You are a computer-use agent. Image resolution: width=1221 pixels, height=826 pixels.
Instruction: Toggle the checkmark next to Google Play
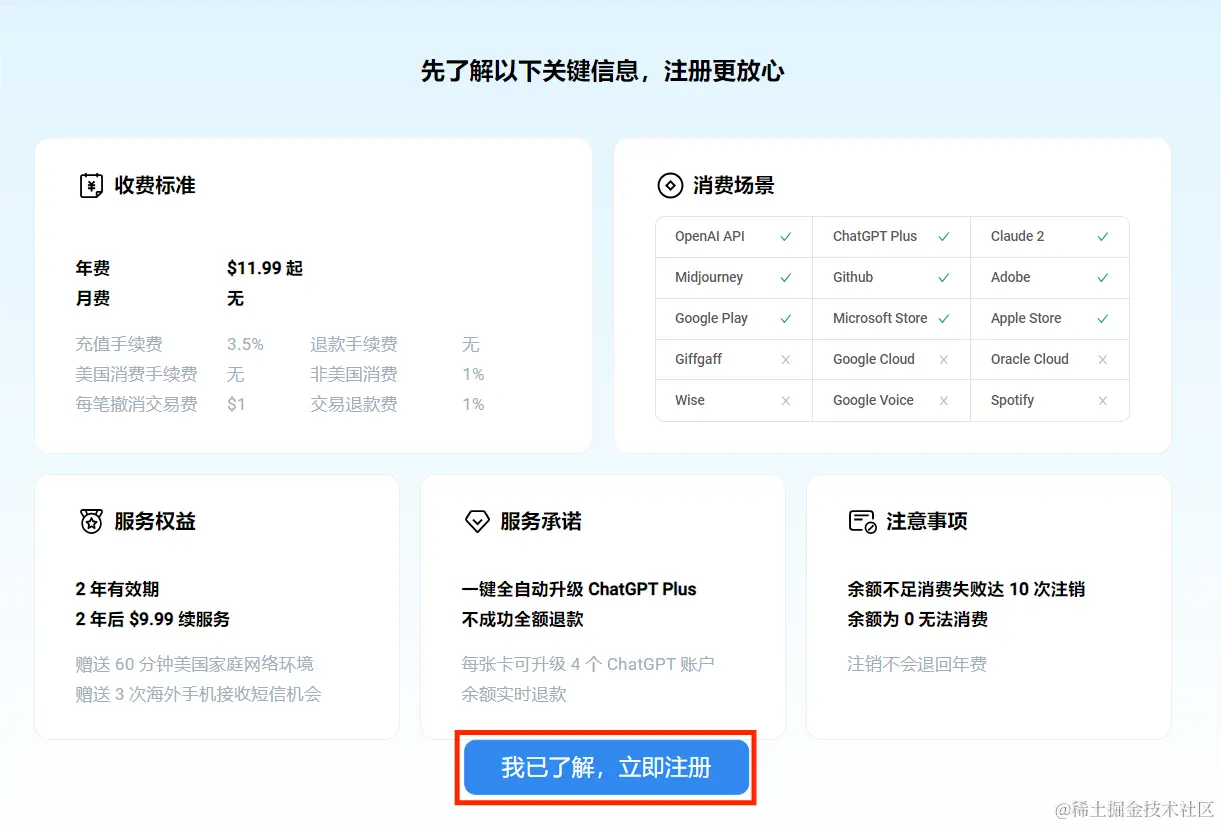[x=785, y=318]
